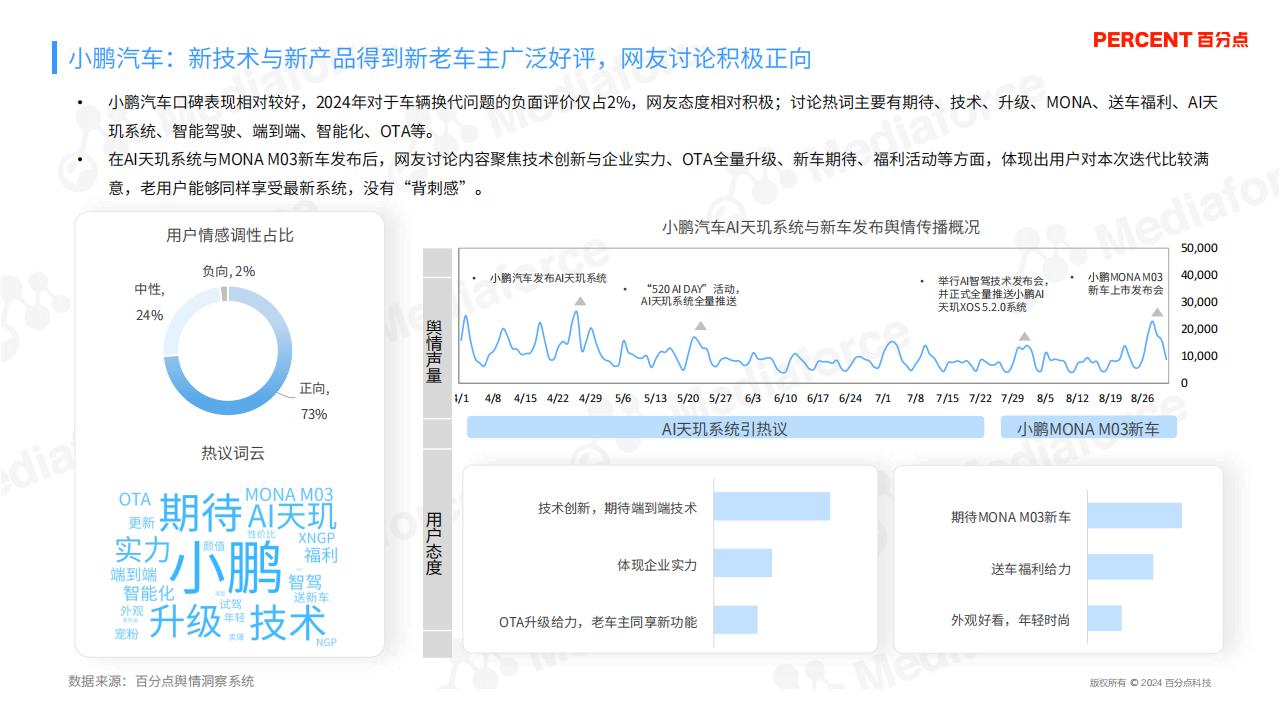The width and height of the screenshot is (1280, 720).
Task: Click the label 体现企业实力
Action: point(657,565)
